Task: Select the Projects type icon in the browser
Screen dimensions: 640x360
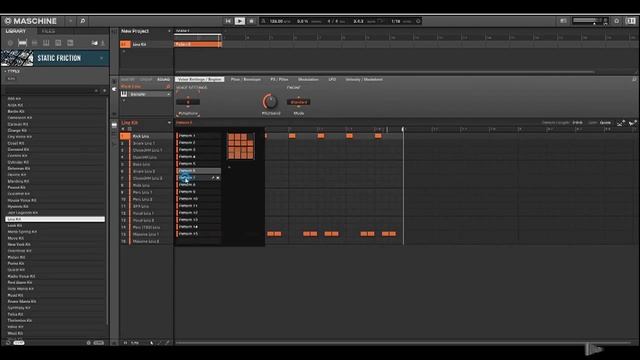Action: (x=10, y=43)
